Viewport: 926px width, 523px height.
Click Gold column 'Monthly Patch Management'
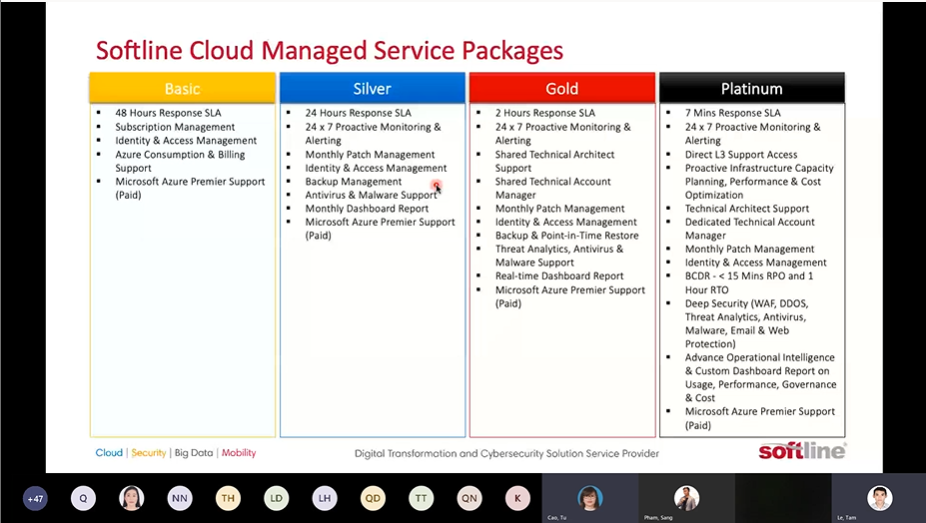point(560,208)
